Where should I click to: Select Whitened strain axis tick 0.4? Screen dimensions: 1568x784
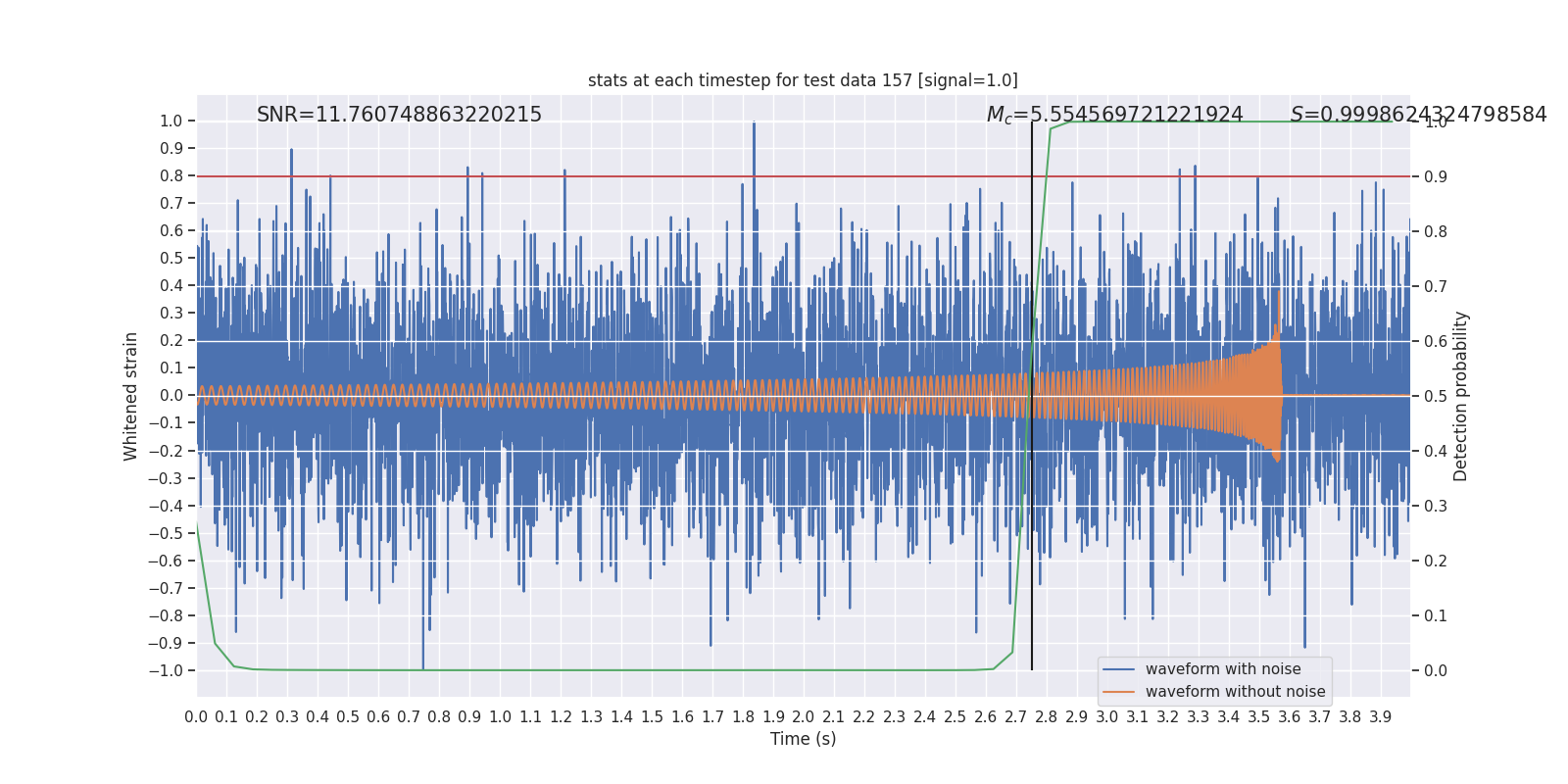coord(171,286)
